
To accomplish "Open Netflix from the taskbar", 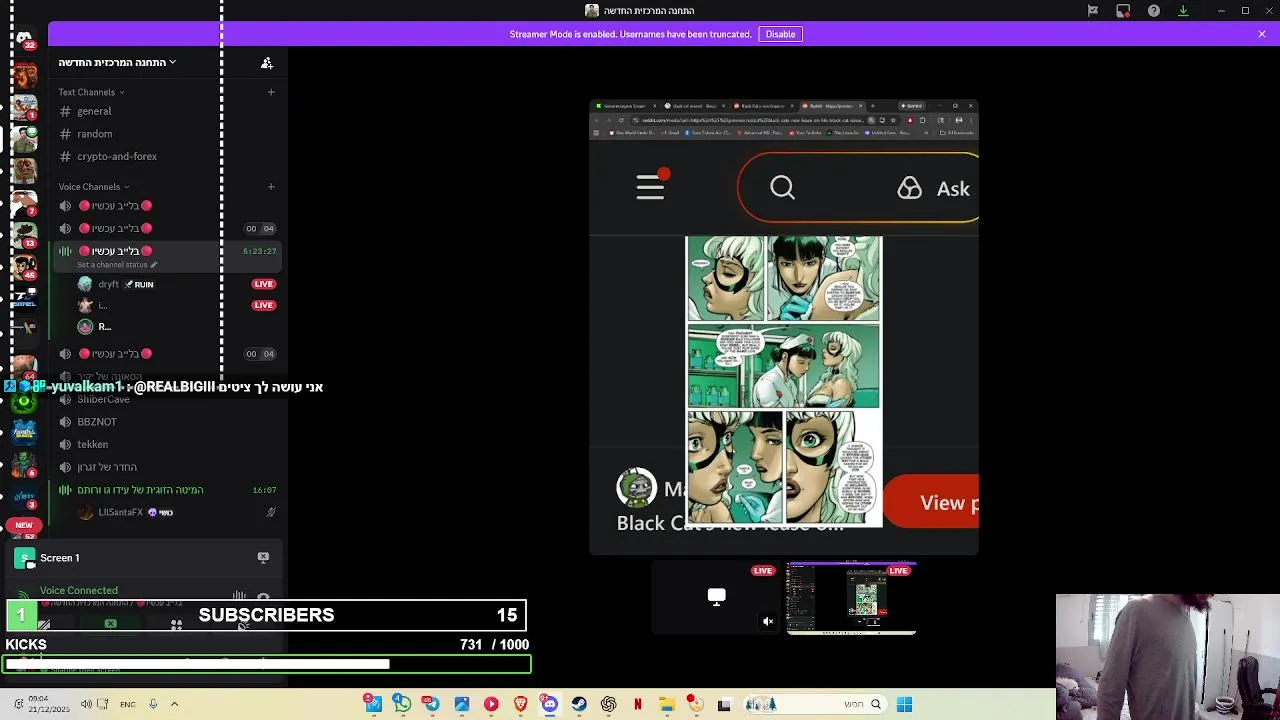I will point(638,704).
